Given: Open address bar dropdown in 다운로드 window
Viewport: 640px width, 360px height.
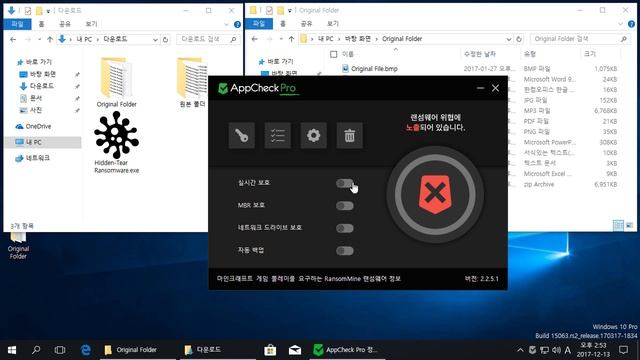Looking at the screenshot, I should [x=155, y=40].
